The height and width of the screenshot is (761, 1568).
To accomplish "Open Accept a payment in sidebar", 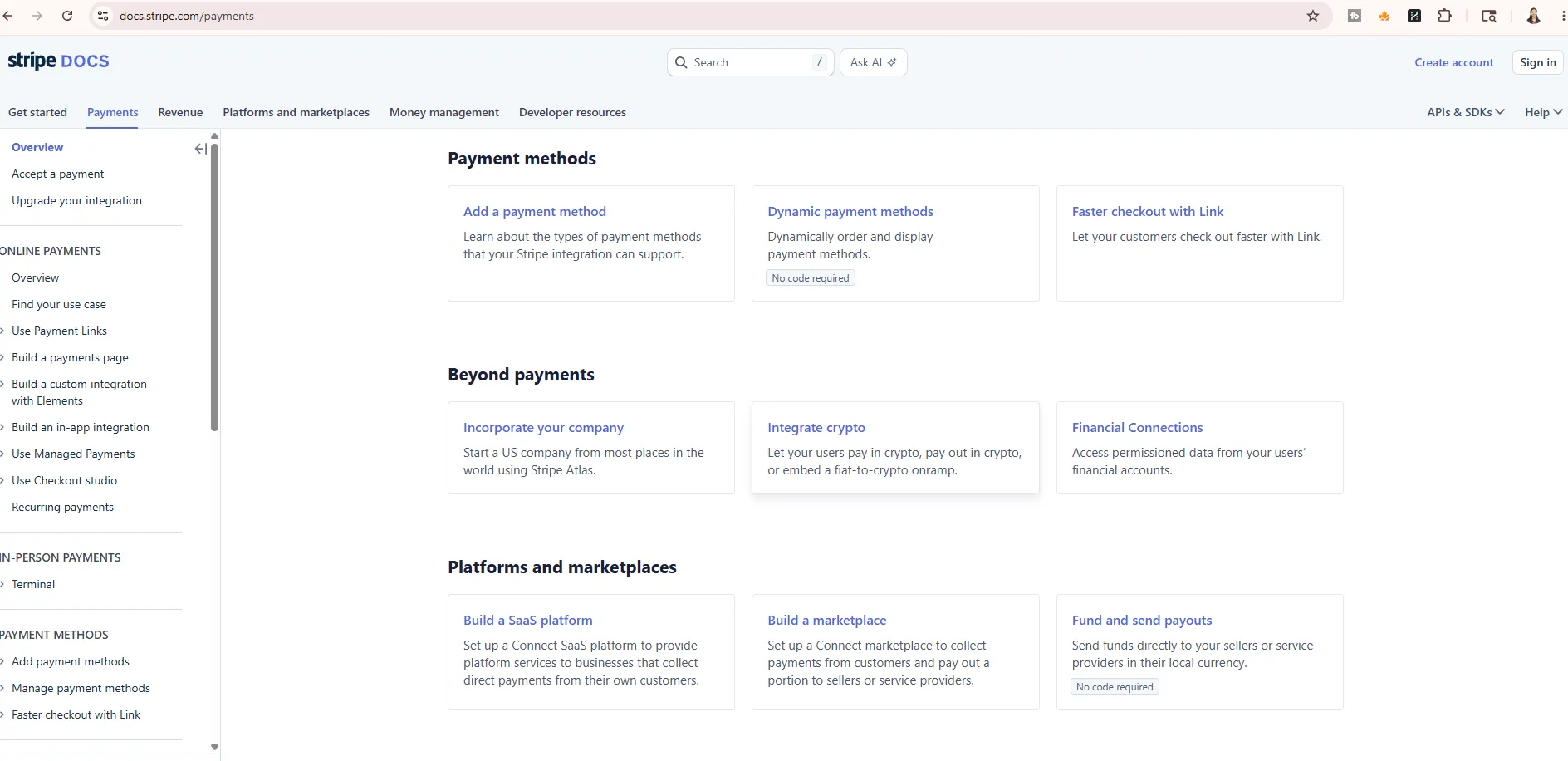I will coord(57,174).
